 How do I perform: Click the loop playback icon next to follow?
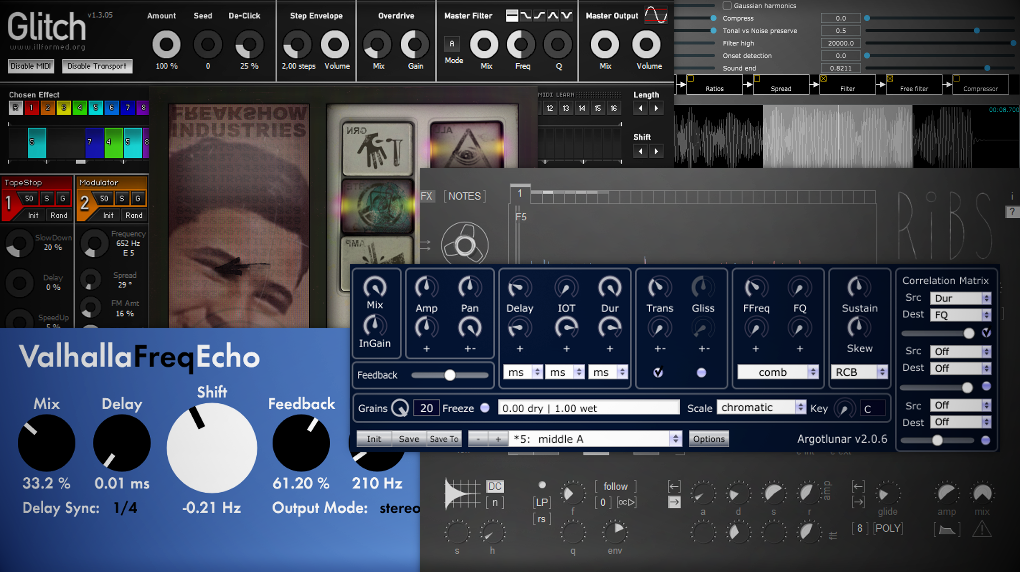click(x=626, y=502)
